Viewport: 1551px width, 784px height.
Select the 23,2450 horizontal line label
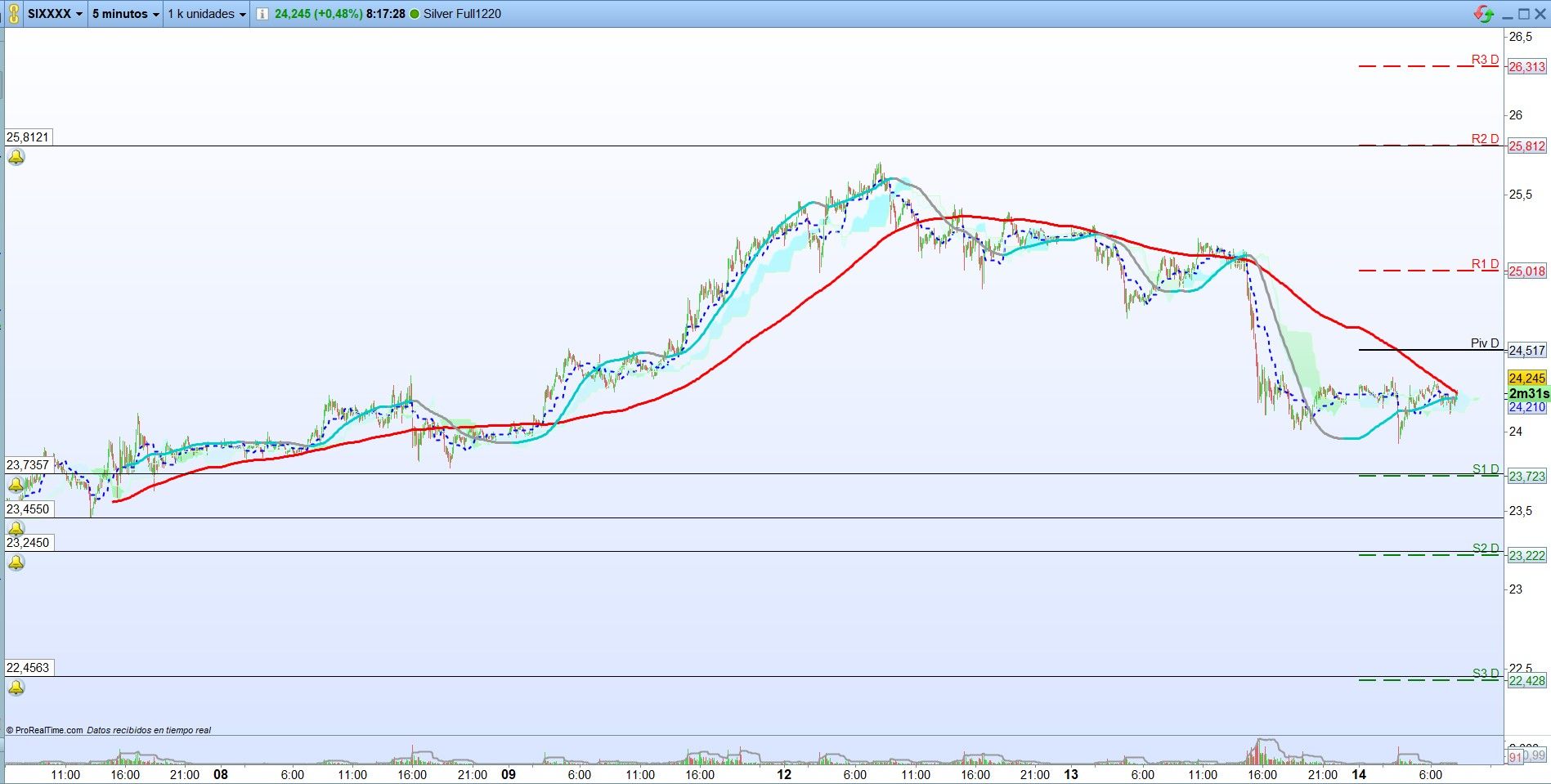(28, 543)
